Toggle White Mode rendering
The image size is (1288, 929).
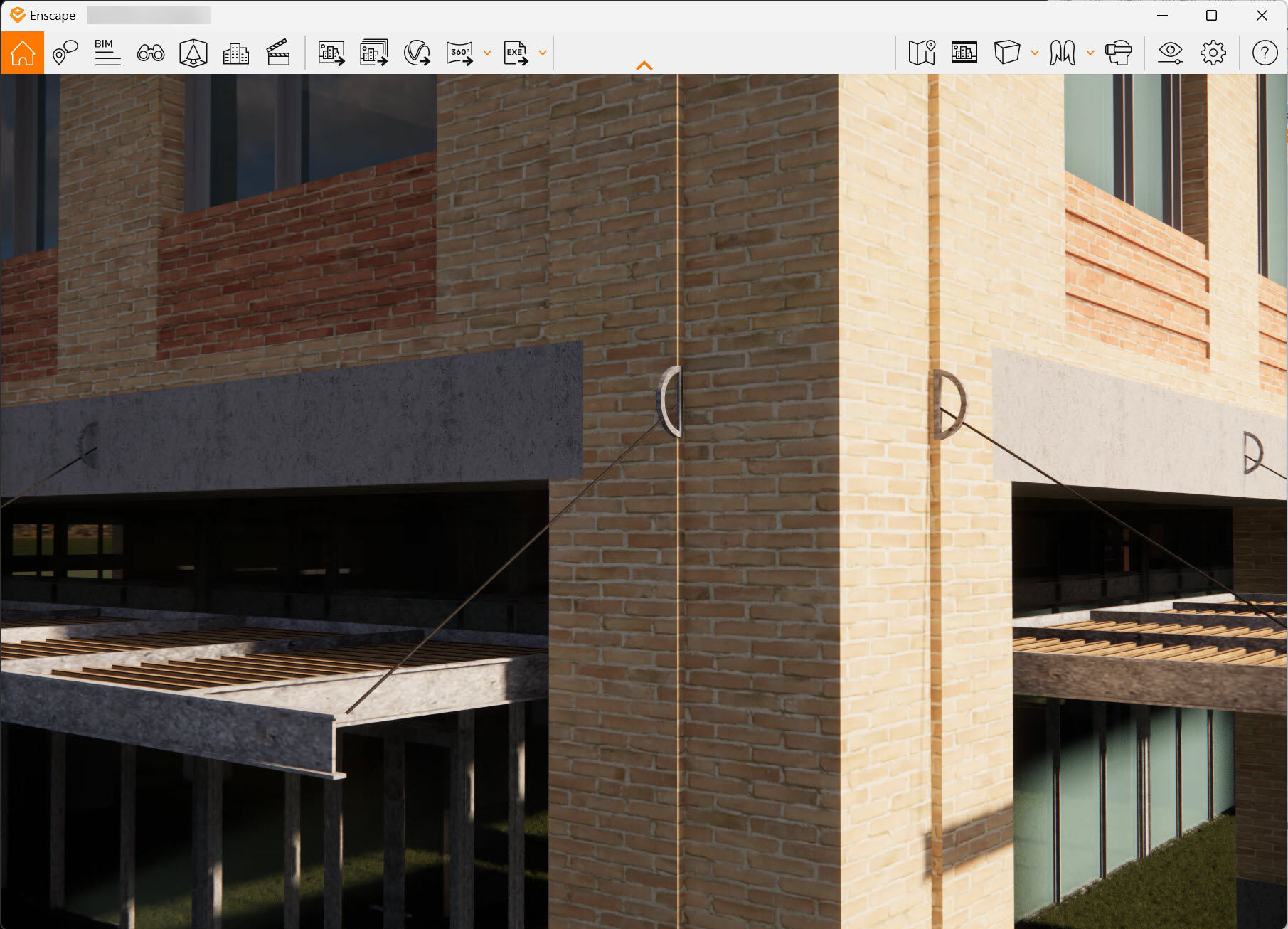[1008, 52]
